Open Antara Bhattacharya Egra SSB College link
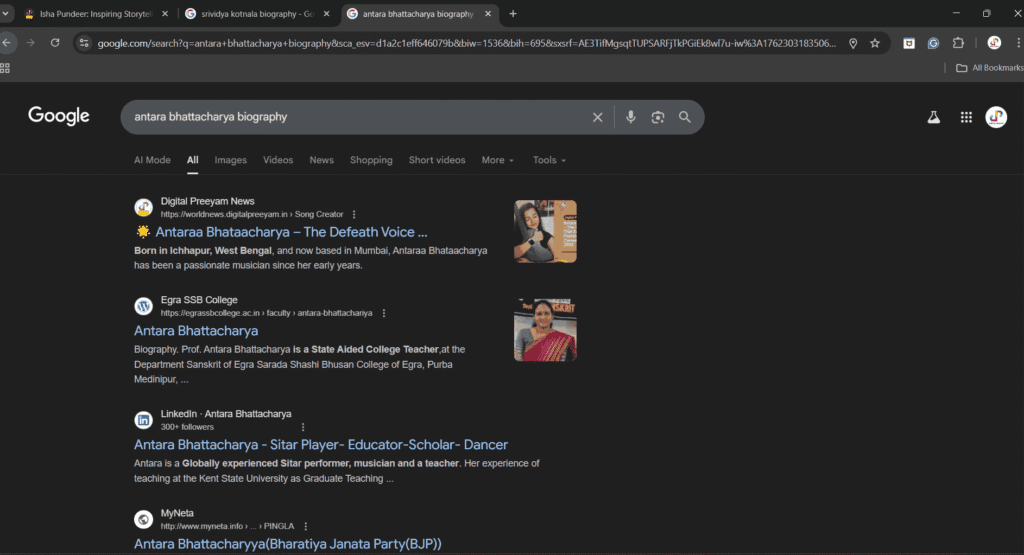Viewport: 1024px width, 555px height. click(196, 331)
